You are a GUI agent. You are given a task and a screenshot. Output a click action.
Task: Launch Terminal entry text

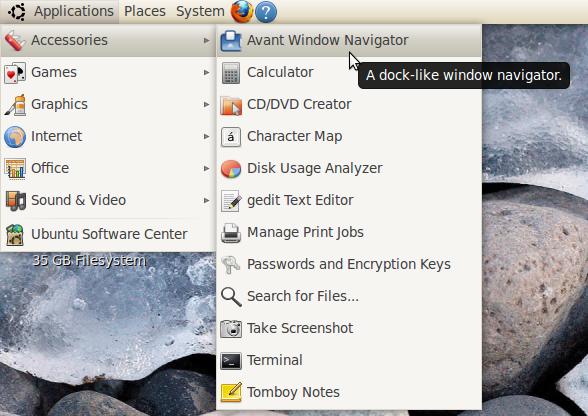(274, 360)
